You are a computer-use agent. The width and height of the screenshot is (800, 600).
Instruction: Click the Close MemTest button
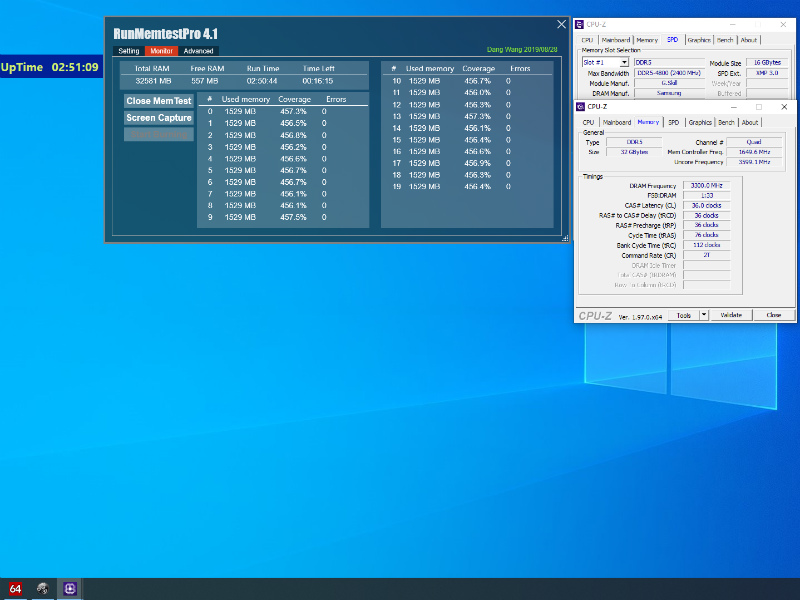(159, 101)
